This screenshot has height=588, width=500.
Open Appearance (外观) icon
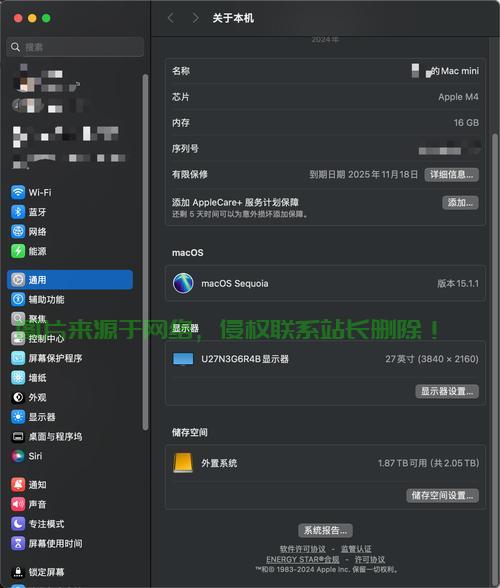(x=18, y=397)
